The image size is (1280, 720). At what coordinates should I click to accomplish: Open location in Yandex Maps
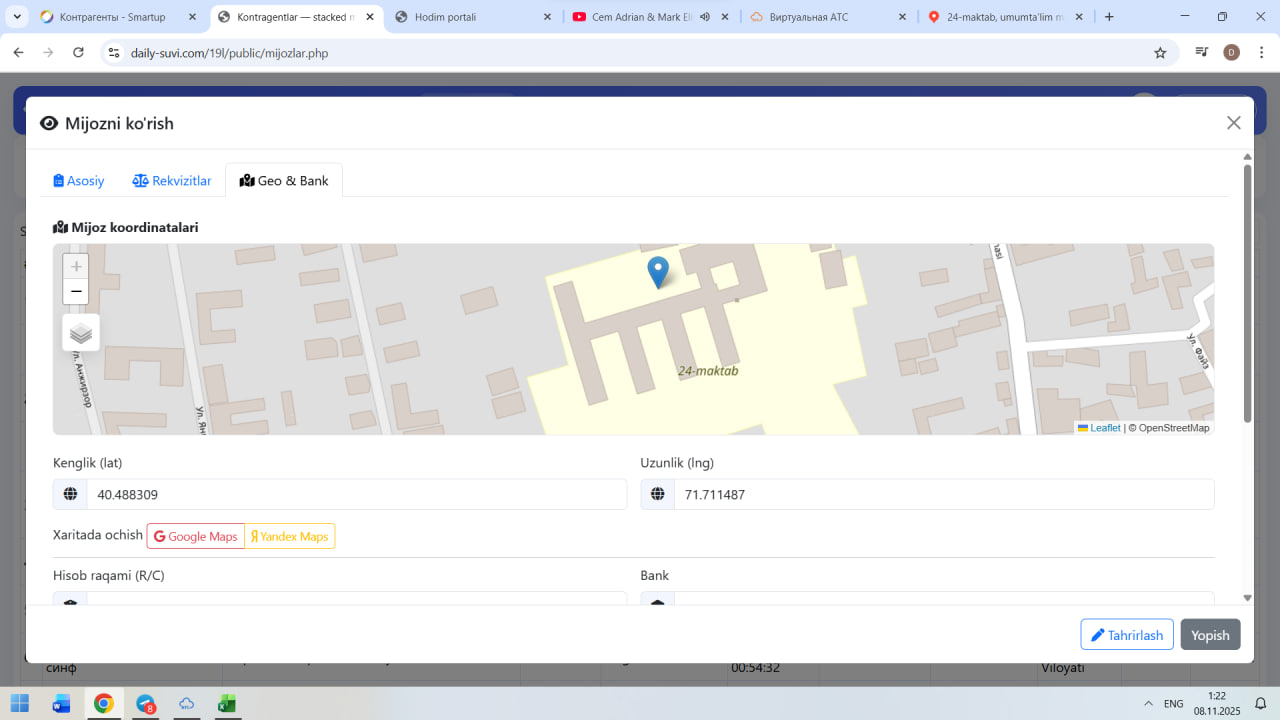click(290, 537)
